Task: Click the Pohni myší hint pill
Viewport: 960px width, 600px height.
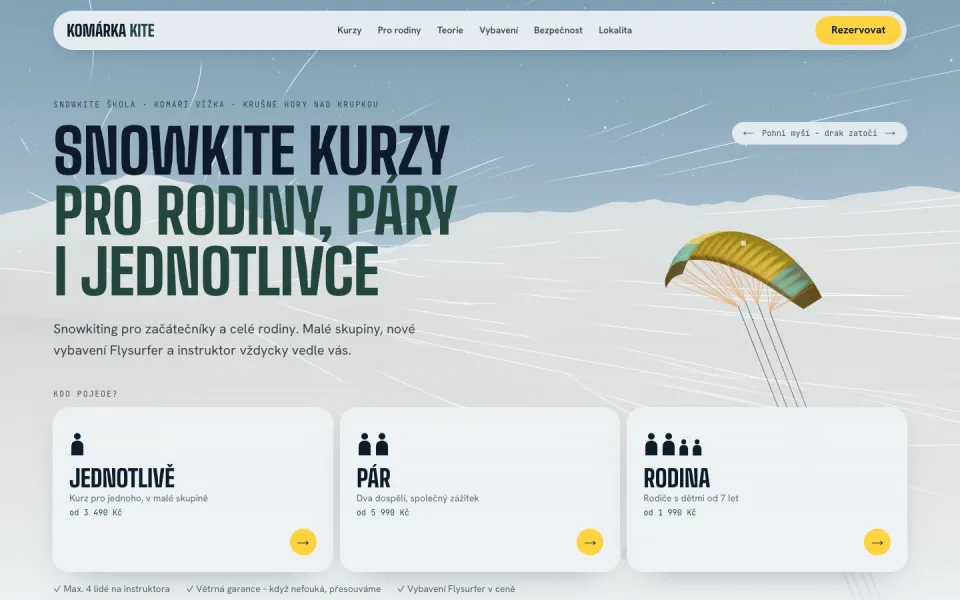Action: [819, 133]
